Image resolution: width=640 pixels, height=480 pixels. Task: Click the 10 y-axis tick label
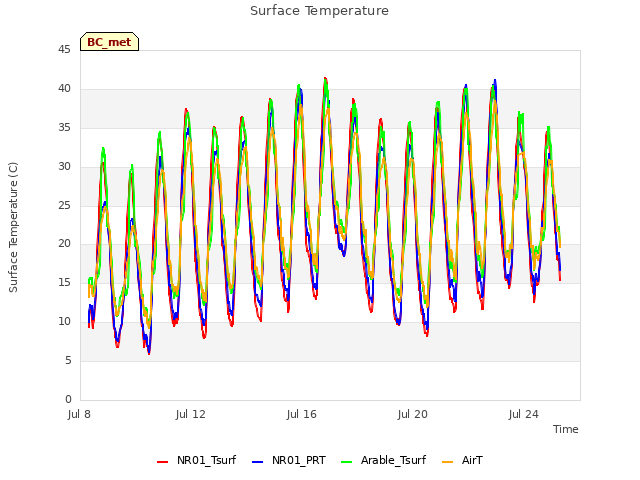click(x=64, y=322)
